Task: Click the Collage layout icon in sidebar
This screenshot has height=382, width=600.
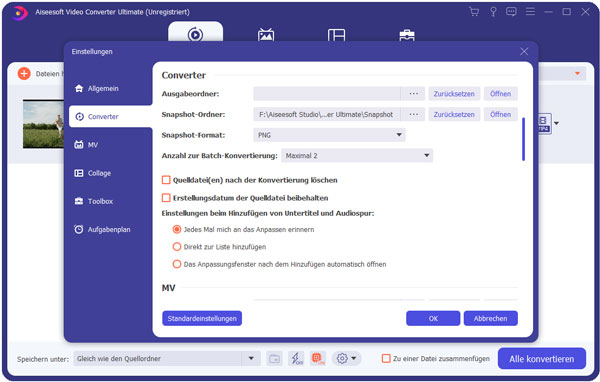Action: pyautogui.click(x=78, y=173)
